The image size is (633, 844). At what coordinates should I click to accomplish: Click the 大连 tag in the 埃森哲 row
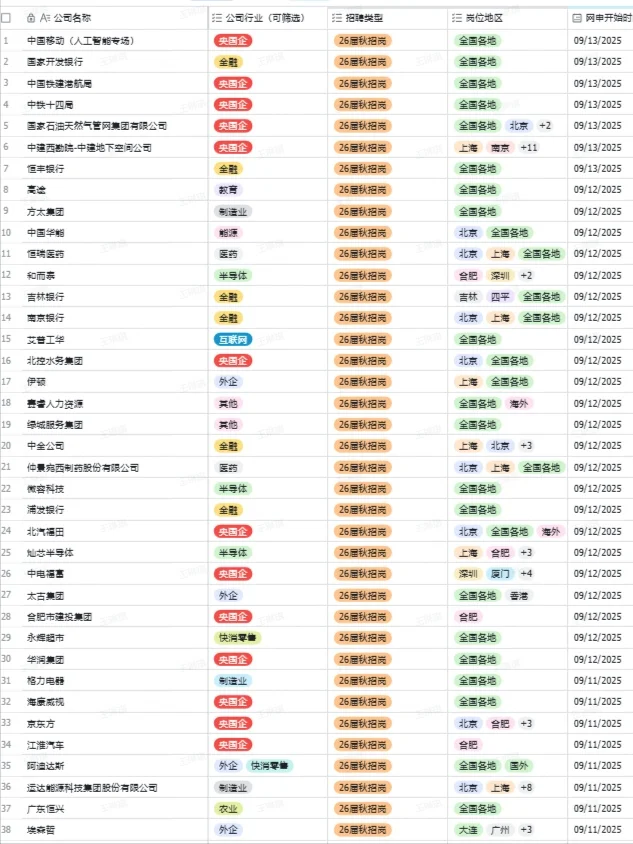point(468,829)
